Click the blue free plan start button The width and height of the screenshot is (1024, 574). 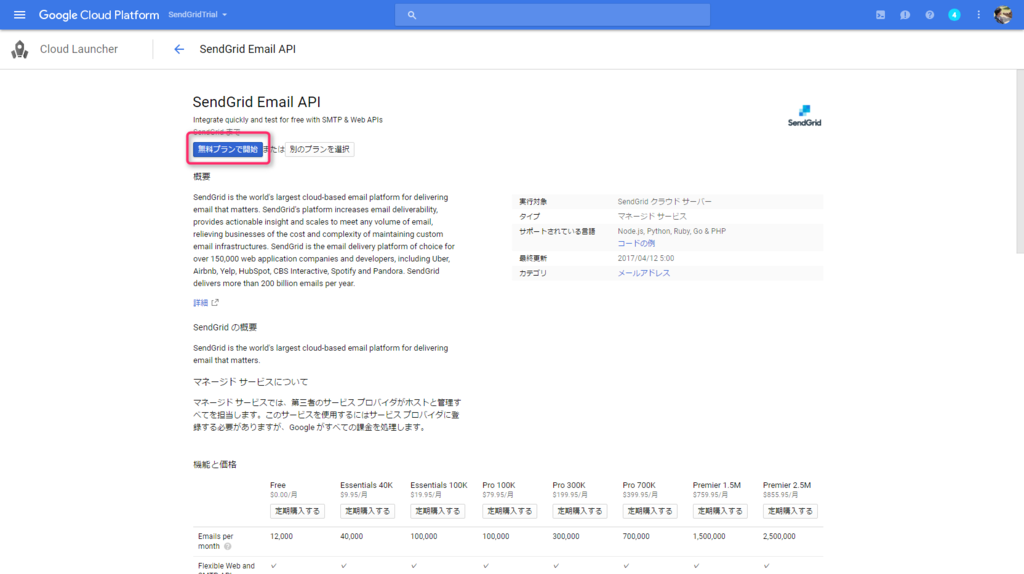point(228,150)
